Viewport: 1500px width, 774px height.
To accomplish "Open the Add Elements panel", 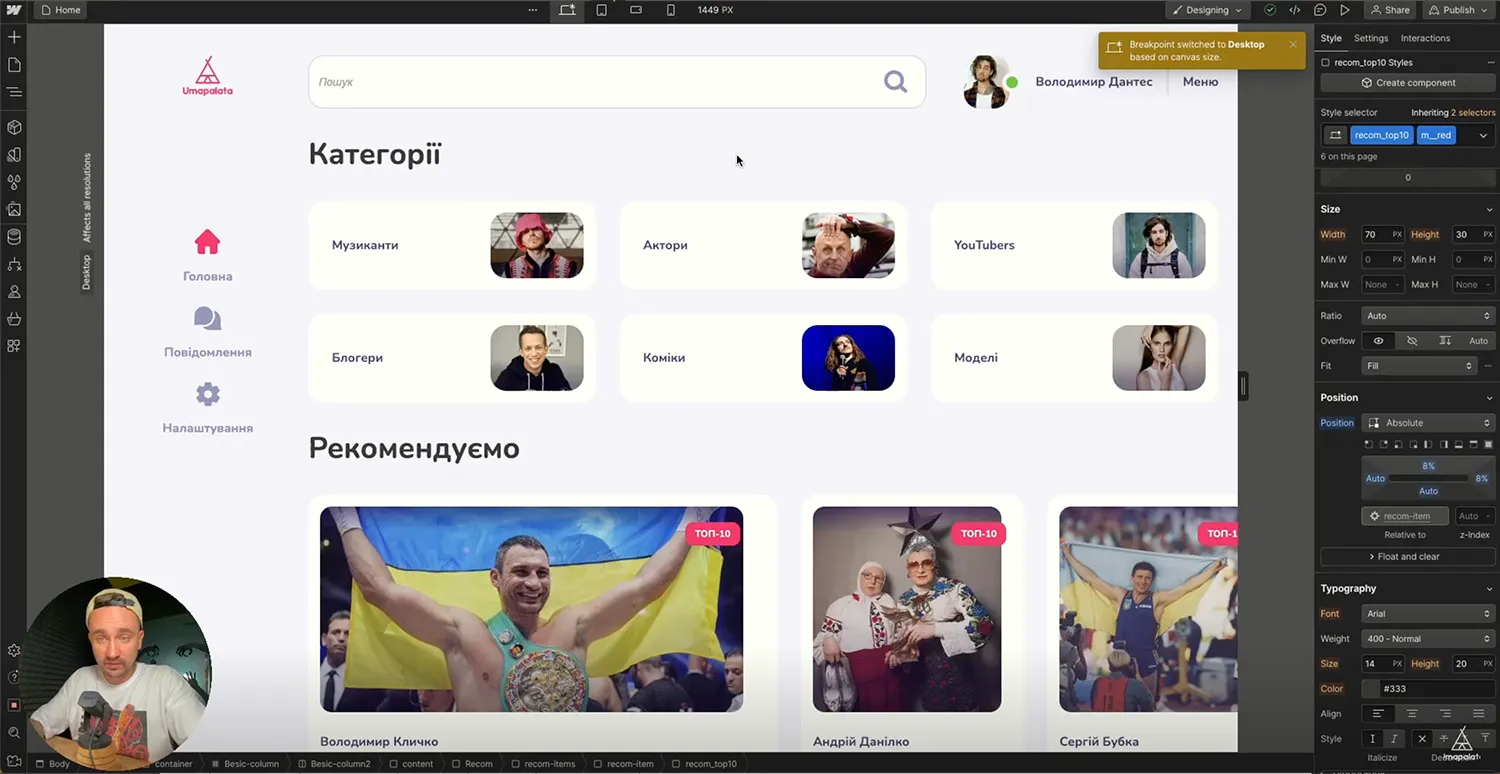I will 14,37.
